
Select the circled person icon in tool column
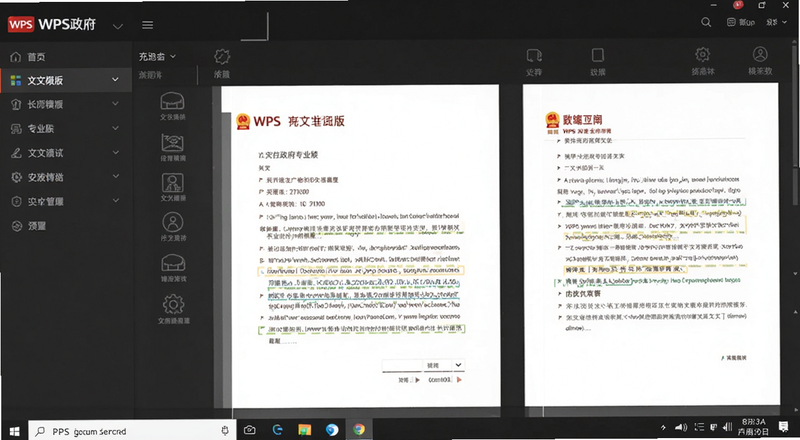click(x=173, y=222)
